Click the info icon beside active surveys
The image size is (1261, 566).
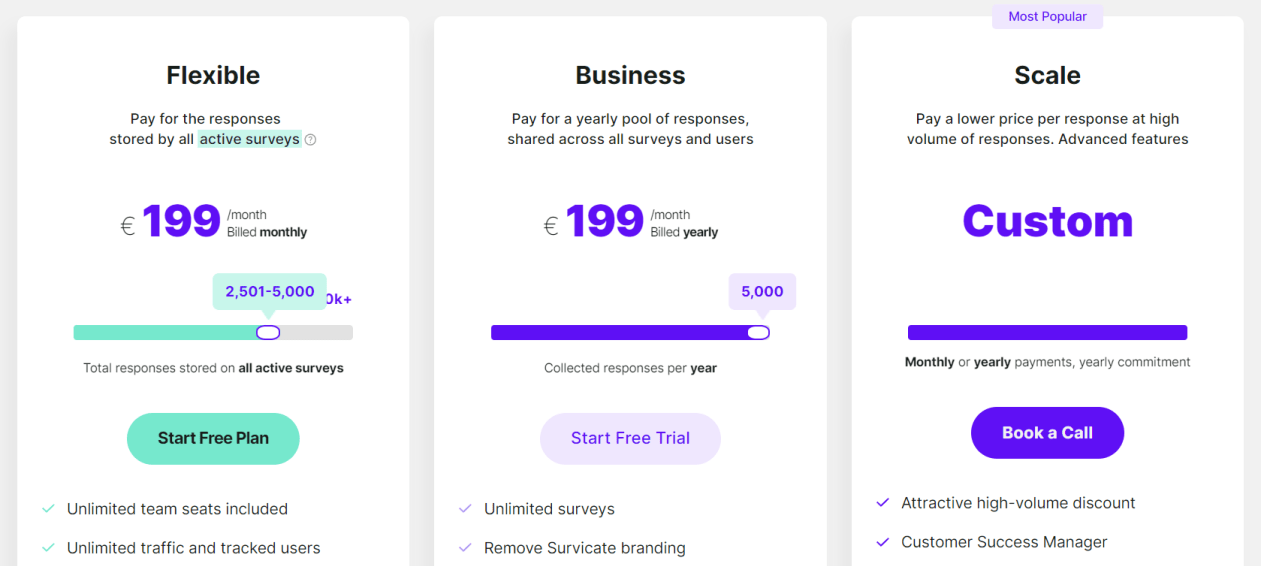click(x=310, y=140)
